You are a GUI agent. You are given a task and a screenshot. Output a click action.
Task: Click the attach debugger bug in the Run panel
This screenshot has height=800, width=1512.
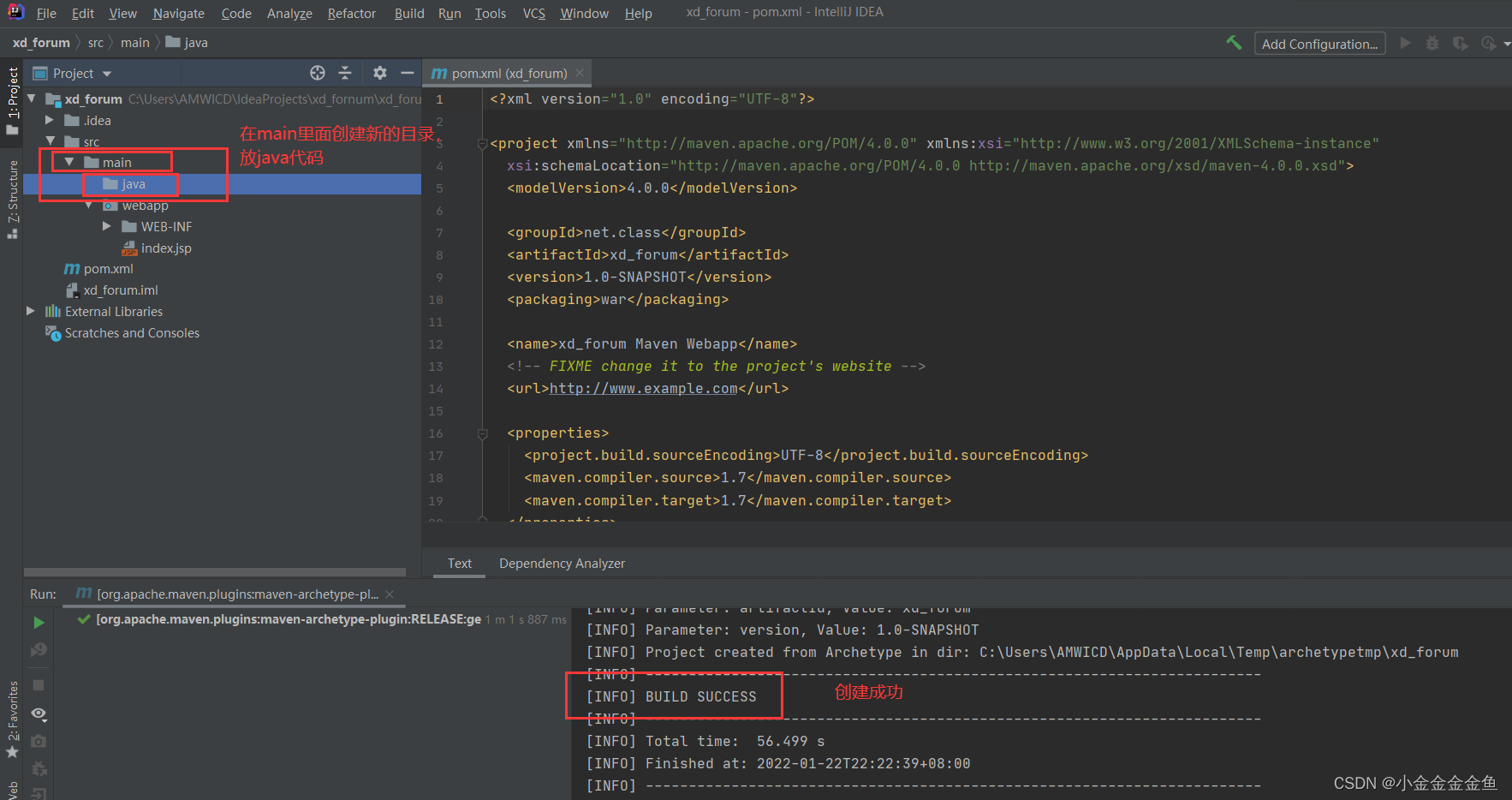tap(39, 769)
